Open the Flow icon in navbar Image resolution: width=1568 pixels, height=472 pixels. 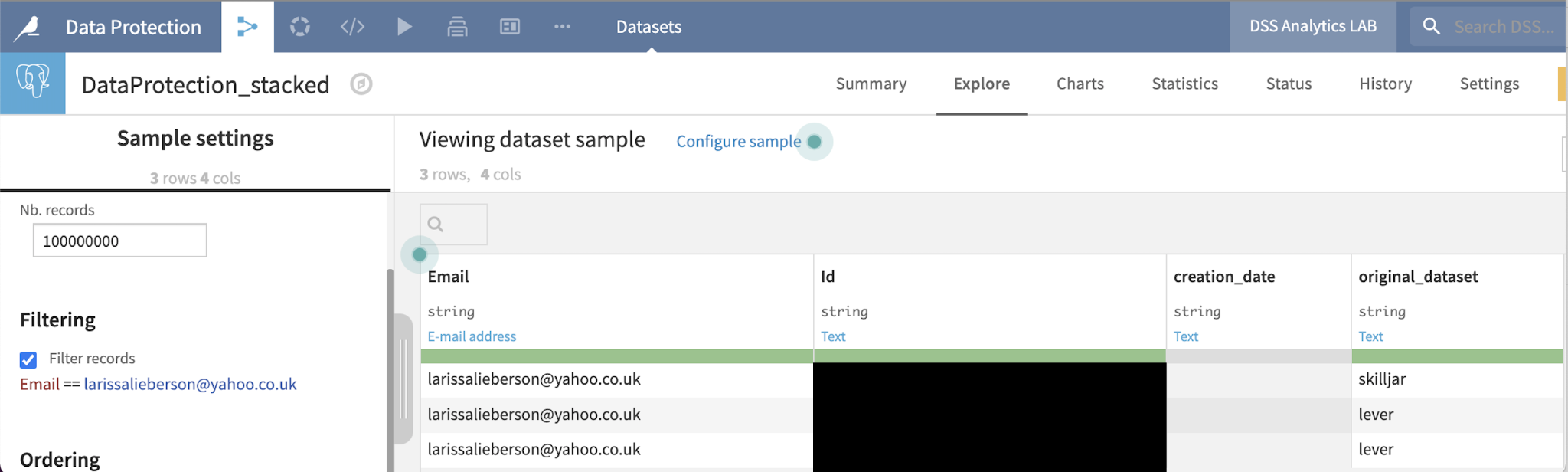click(247, 27)
